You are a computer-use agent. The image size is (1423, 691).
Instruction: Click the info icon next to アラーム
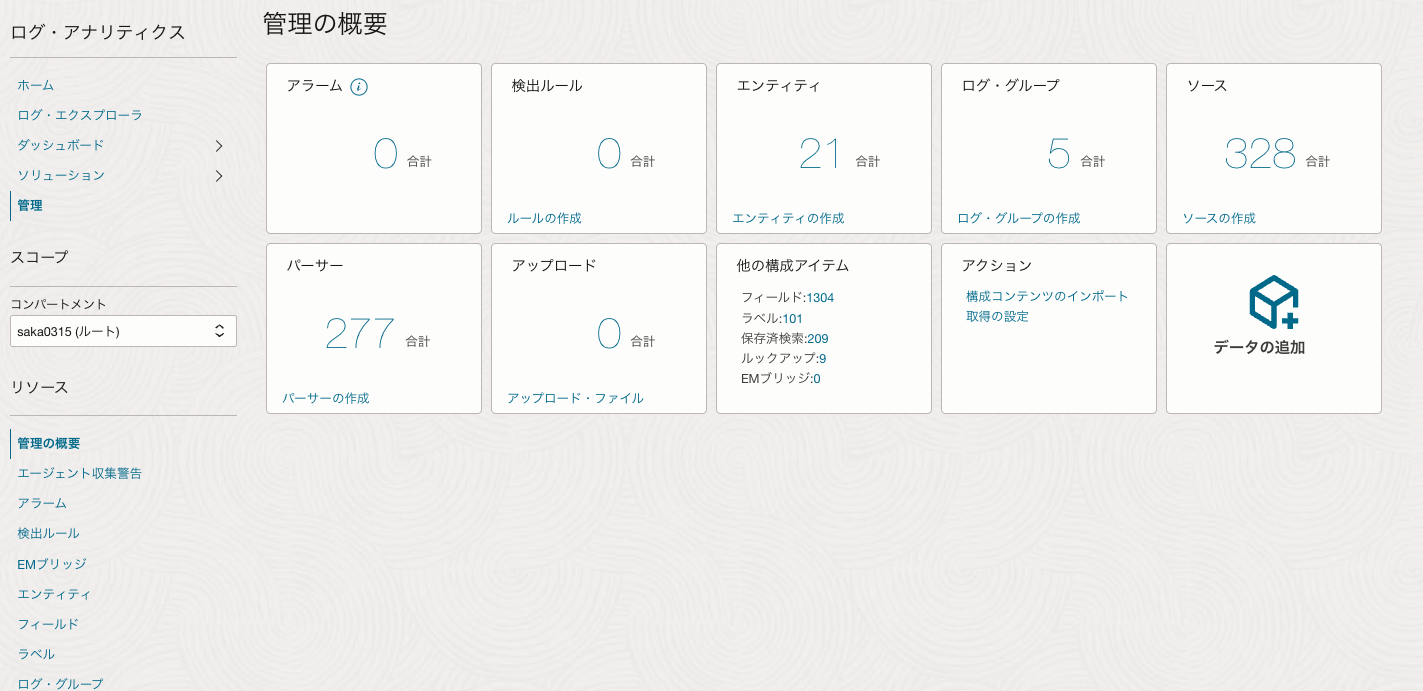click(358, 86)
